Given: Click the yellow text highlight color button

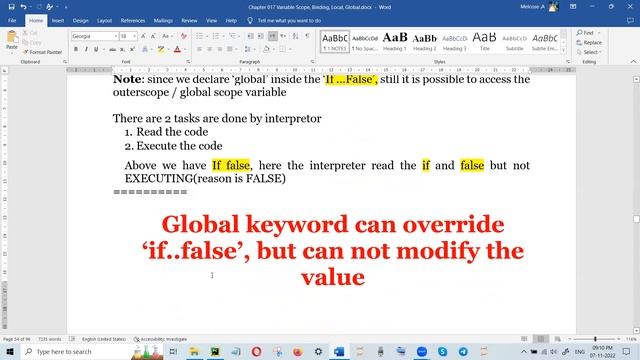Looking at the screenshot, I should coord(161,49).
